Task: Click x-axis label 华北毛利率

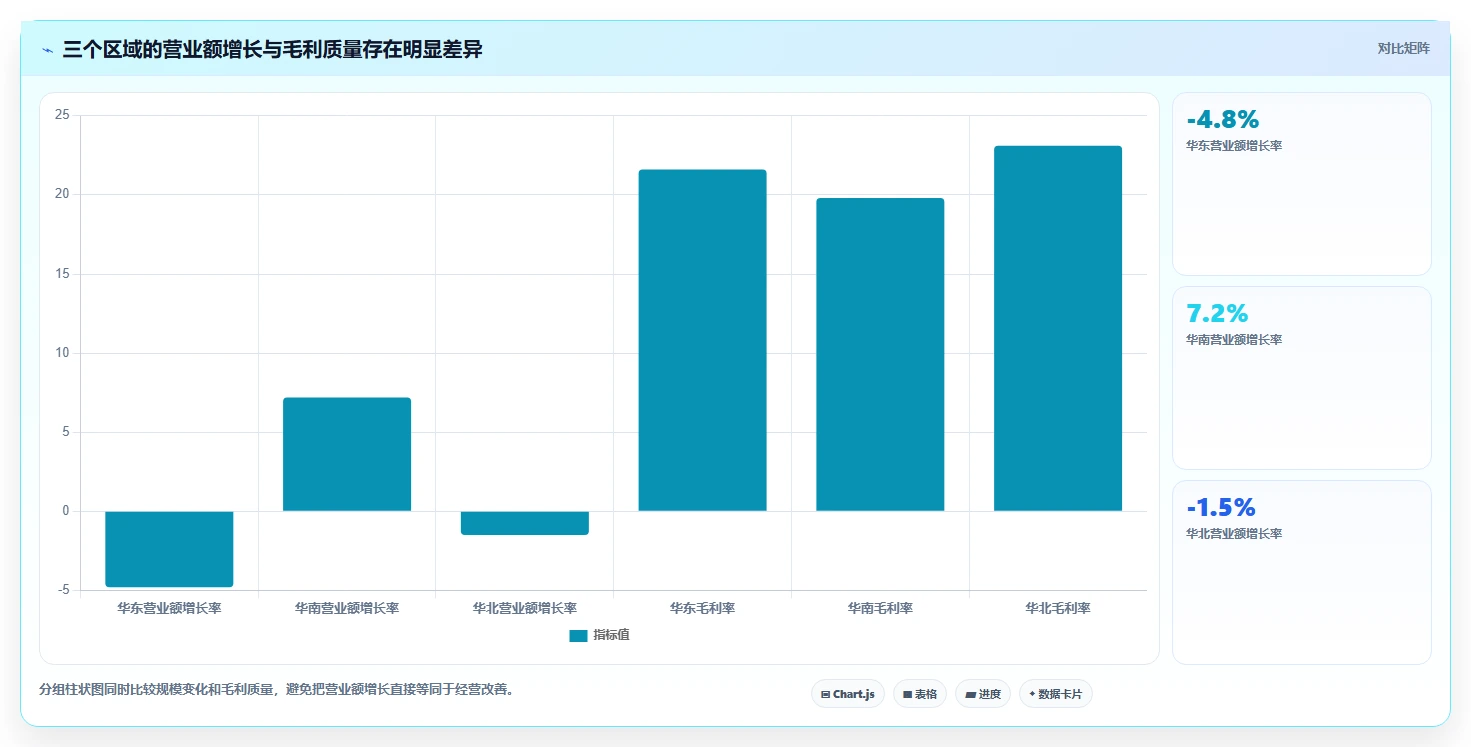Action: 1058,608
